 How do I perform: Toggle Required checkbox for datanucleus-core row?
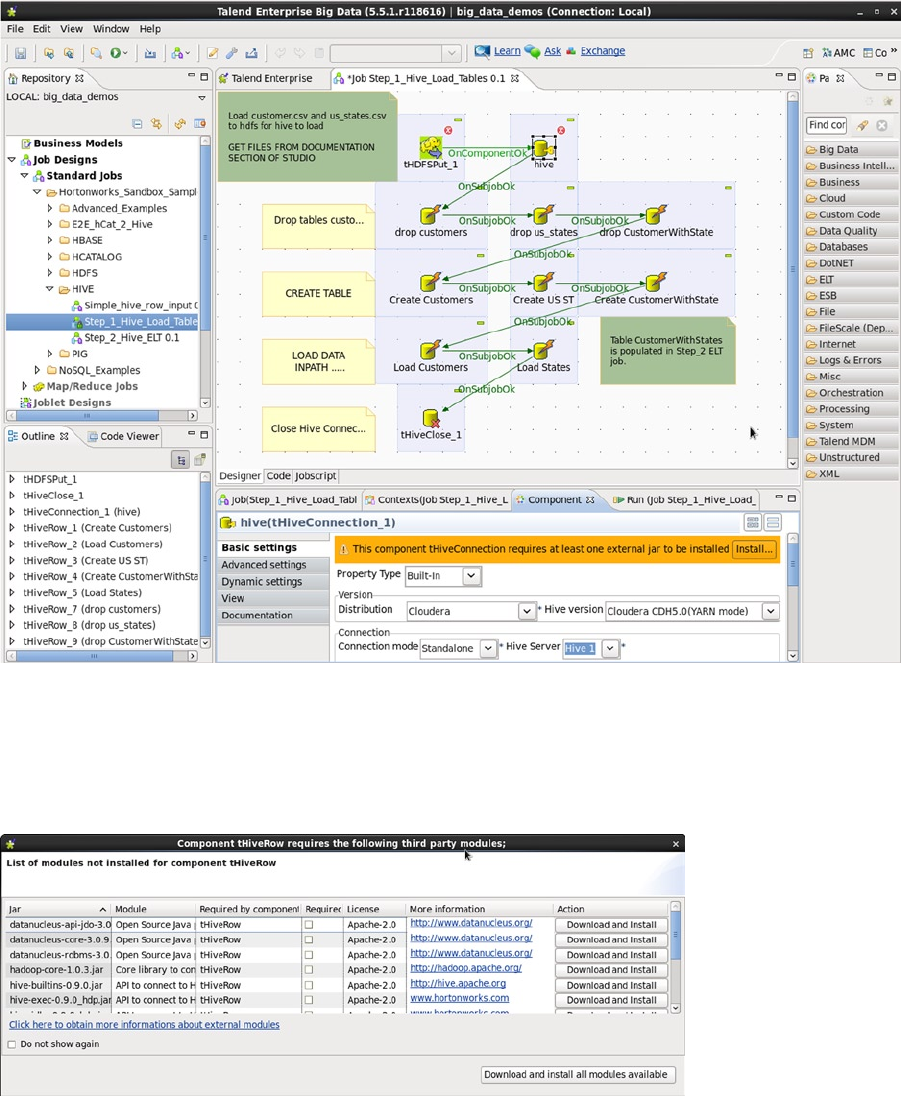(309, 940)
